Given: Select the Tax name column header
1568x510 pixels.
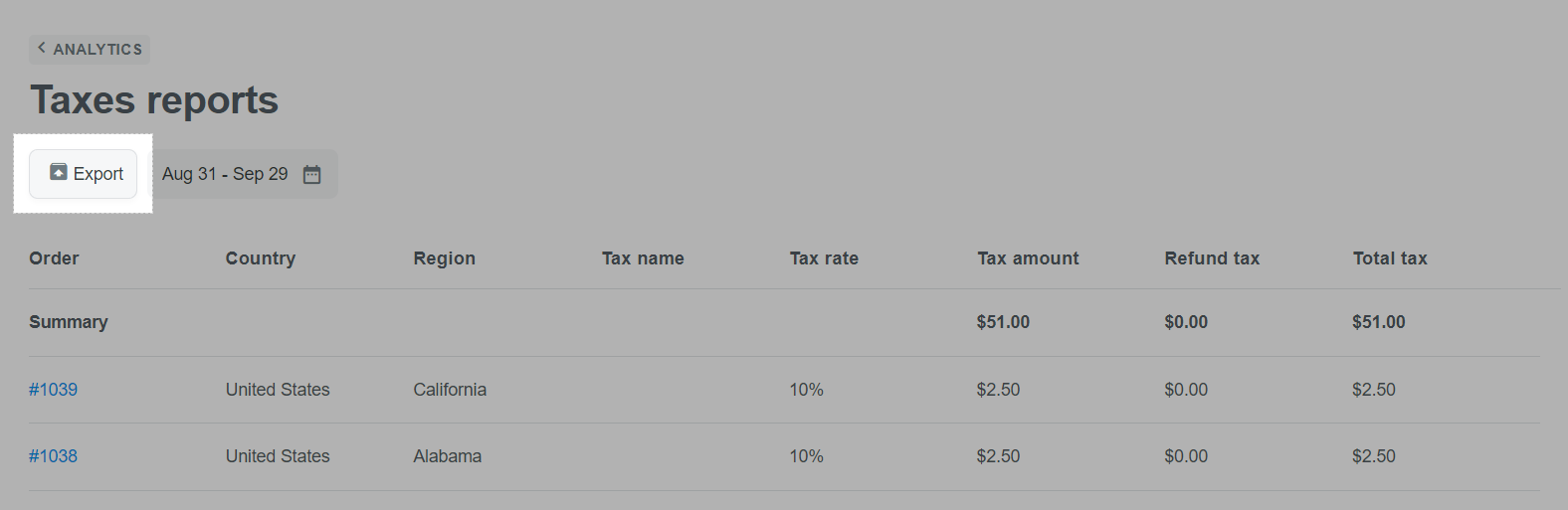Looking at the screenshot, I should pyautogui.click(x=643, y=258).
